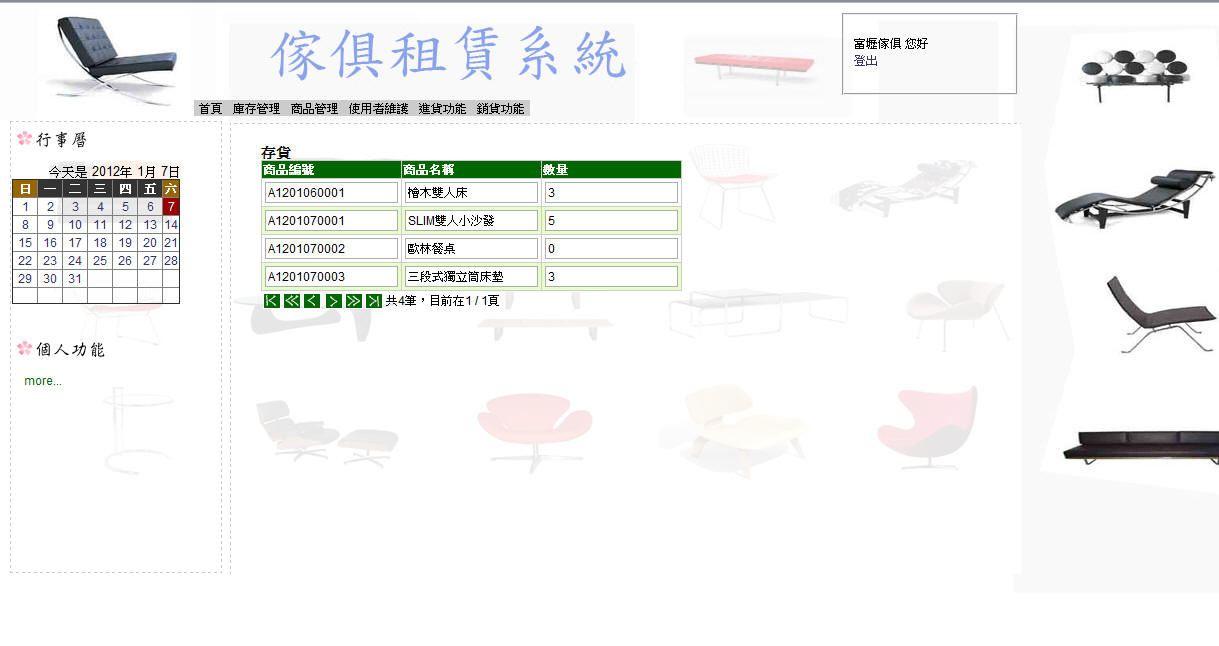This screenshot has width=1219, height=646.
Task: Click the quantity field for 歐林餐桌
Action: tap(611, 249)
